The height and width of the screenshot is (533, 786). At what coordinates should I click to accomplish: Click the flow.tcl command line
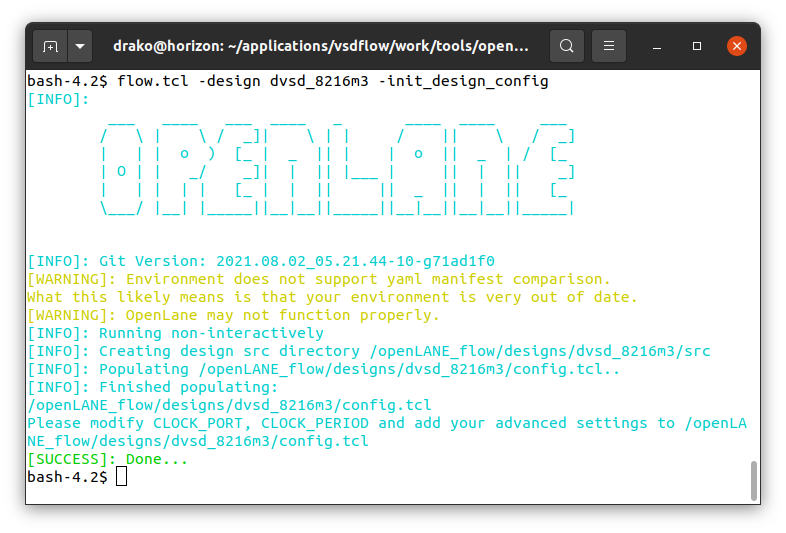(288, 81)
